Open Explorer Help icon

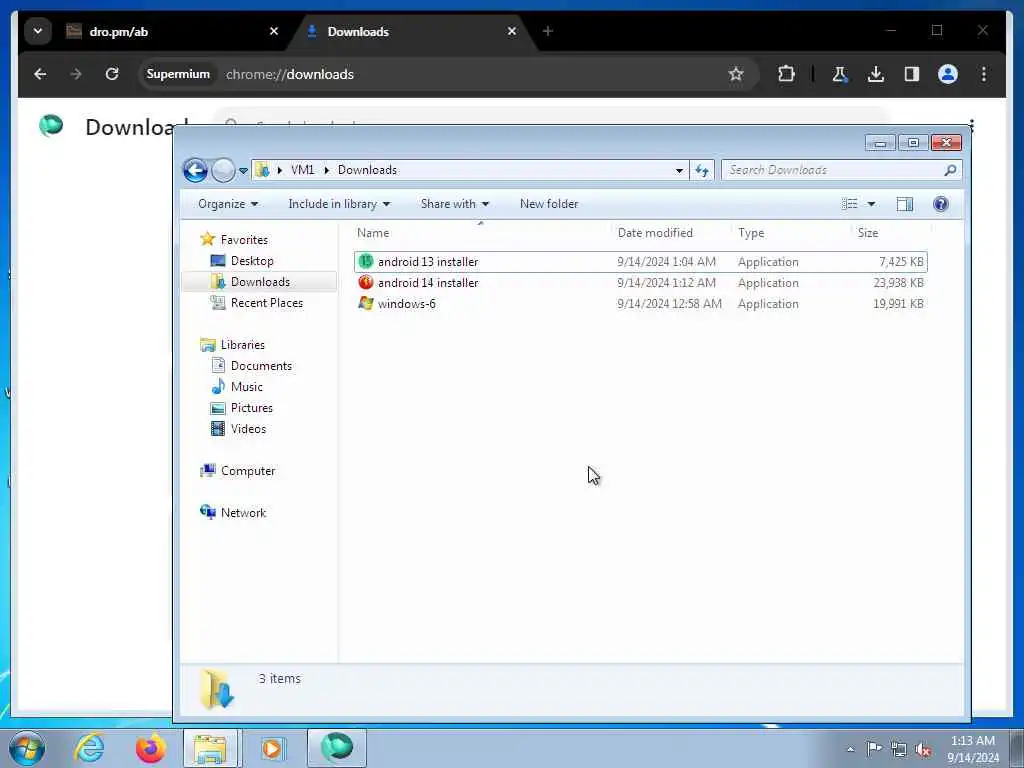pyautogui.click(x=940, y=204)
